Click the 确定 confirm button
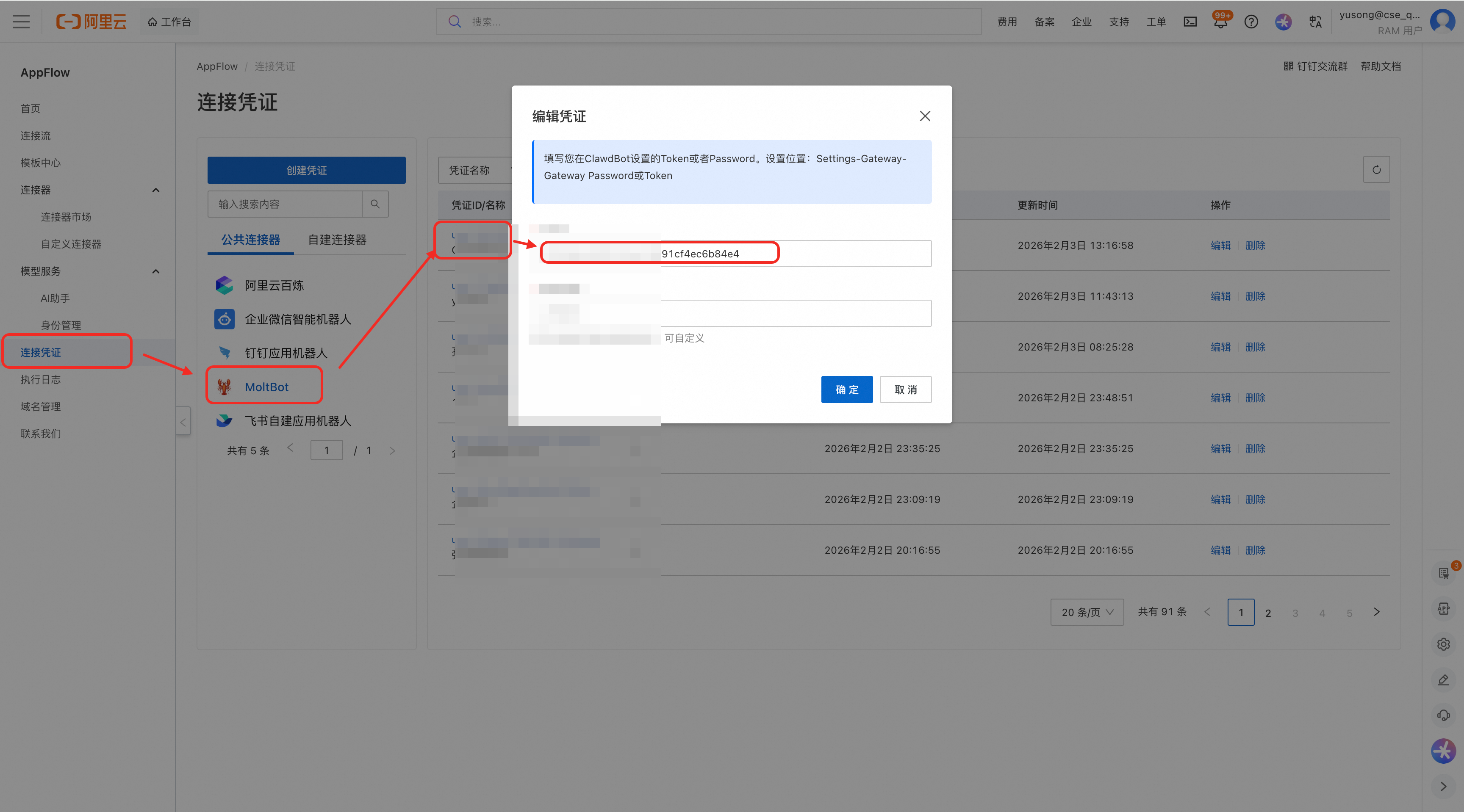 [846, 389]
